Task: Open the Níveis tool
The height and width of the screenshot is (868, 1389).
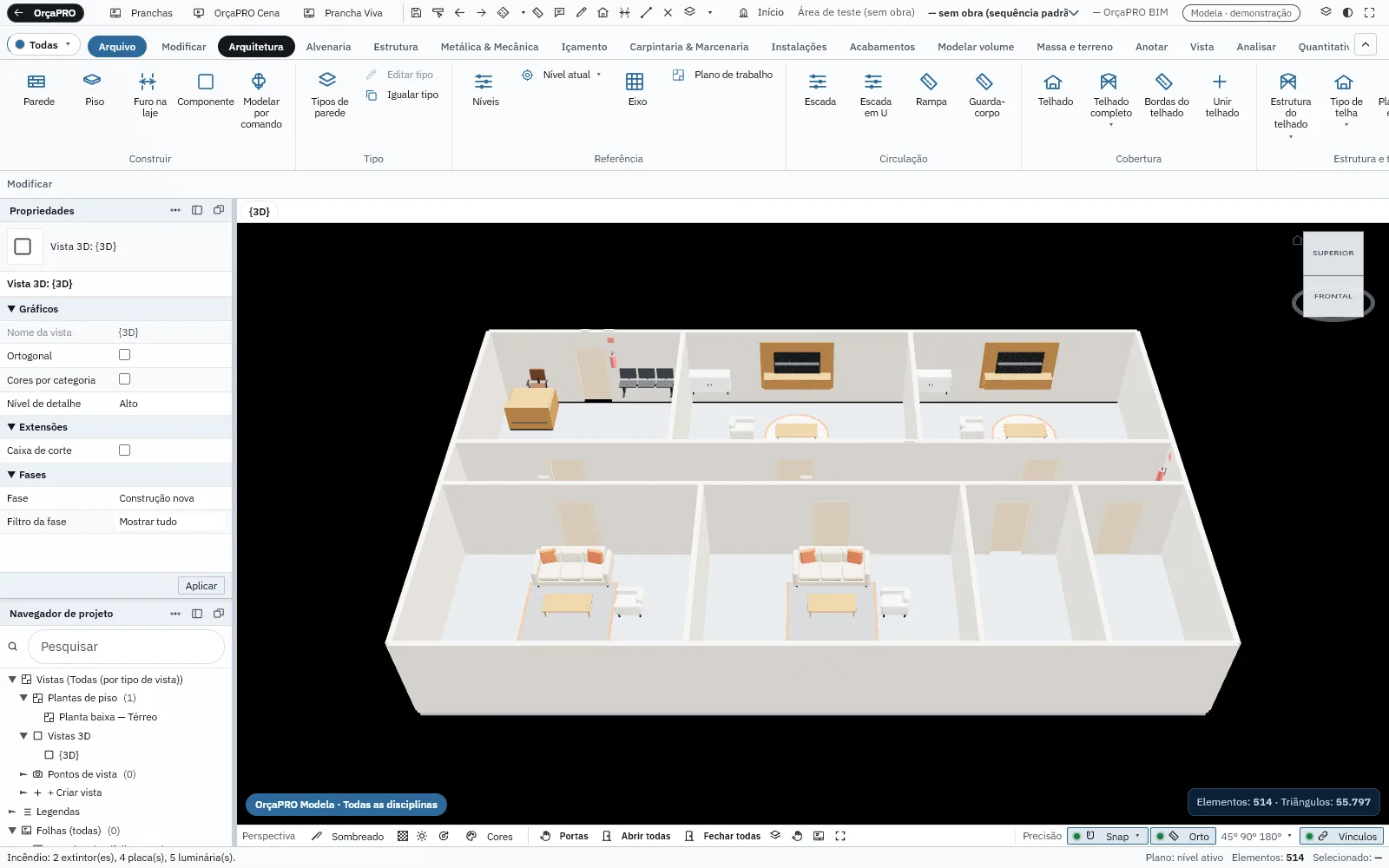Action: [485, 90]
